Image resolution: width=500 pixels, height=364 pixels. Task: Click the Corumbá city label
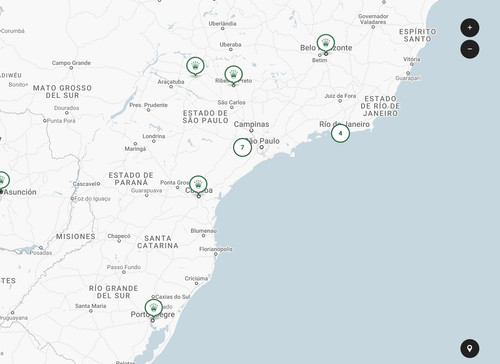coord(13,31)
